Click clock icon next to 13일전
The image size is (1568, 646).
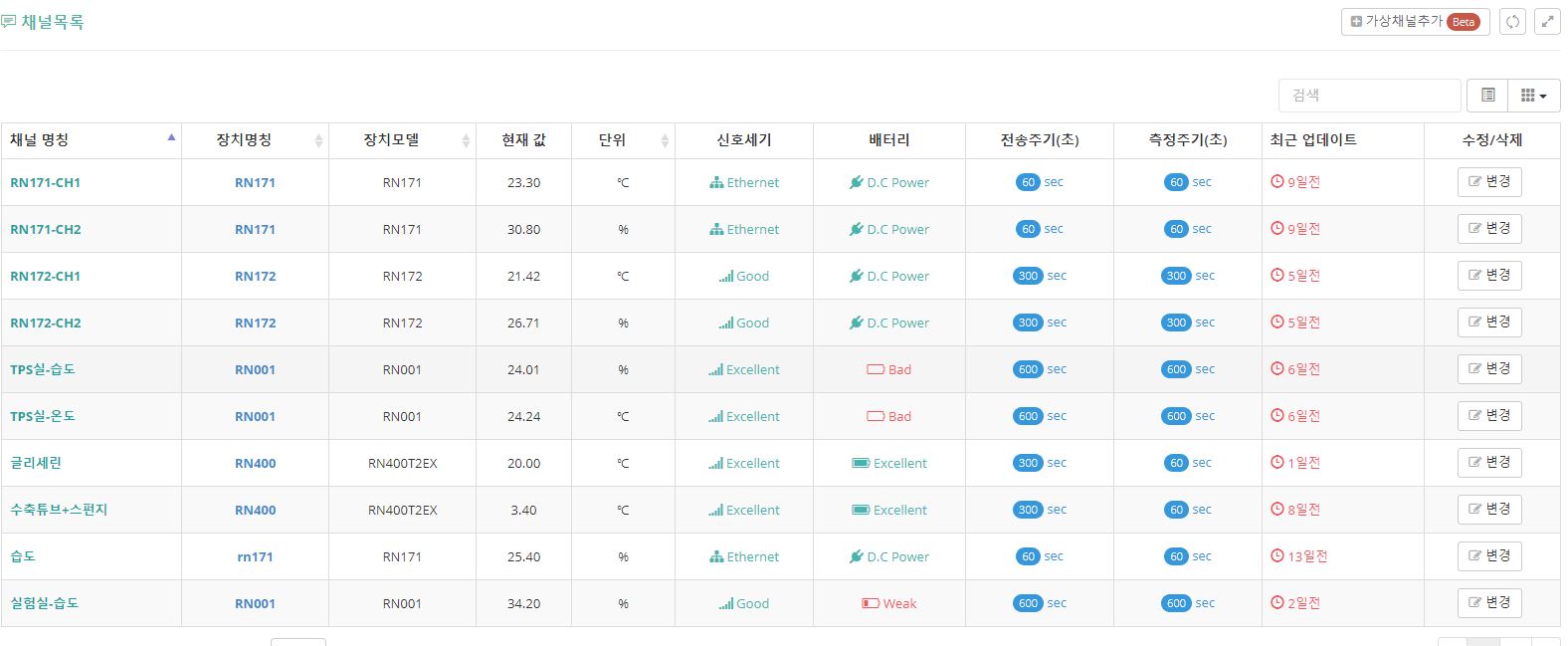1277,555
